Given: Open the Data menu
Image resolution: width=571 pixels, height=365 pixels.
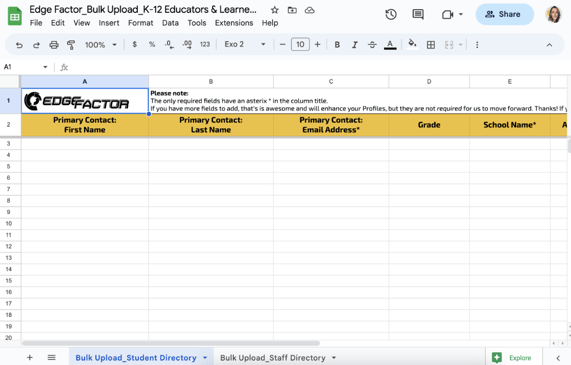Looking at the screenshot, I should (x=170, y=23).
